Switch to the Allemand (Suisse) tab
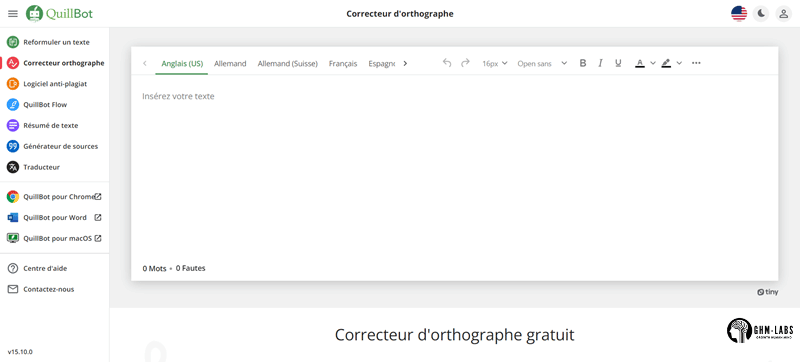 tap(288, 64)
